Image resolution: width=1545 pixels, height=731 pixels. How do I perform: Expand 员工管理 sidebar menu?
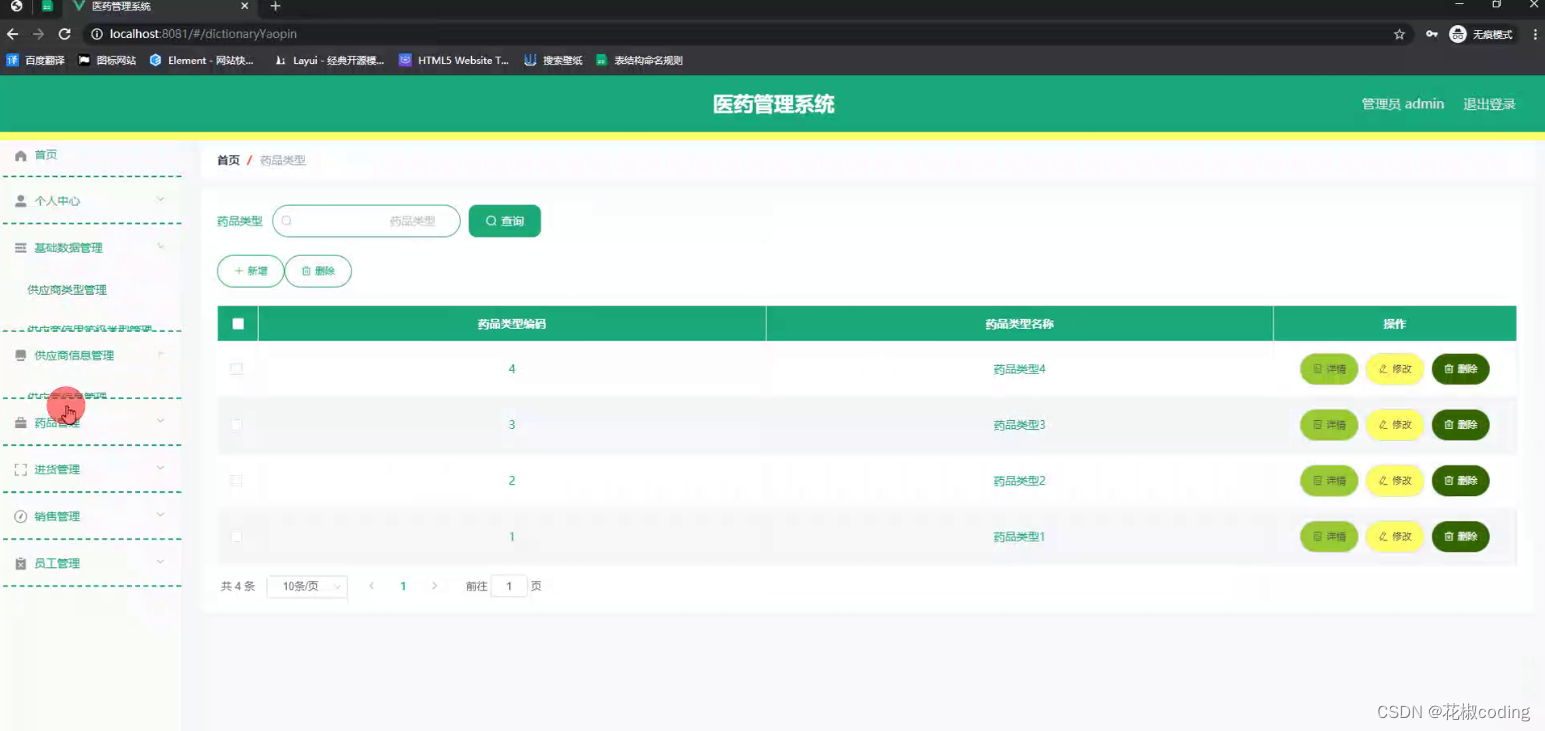91,563
